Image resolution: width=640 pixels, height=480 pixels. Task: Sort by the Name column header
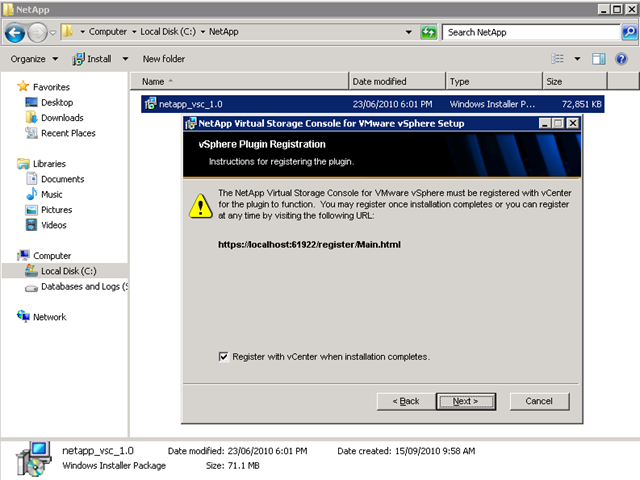240,81
